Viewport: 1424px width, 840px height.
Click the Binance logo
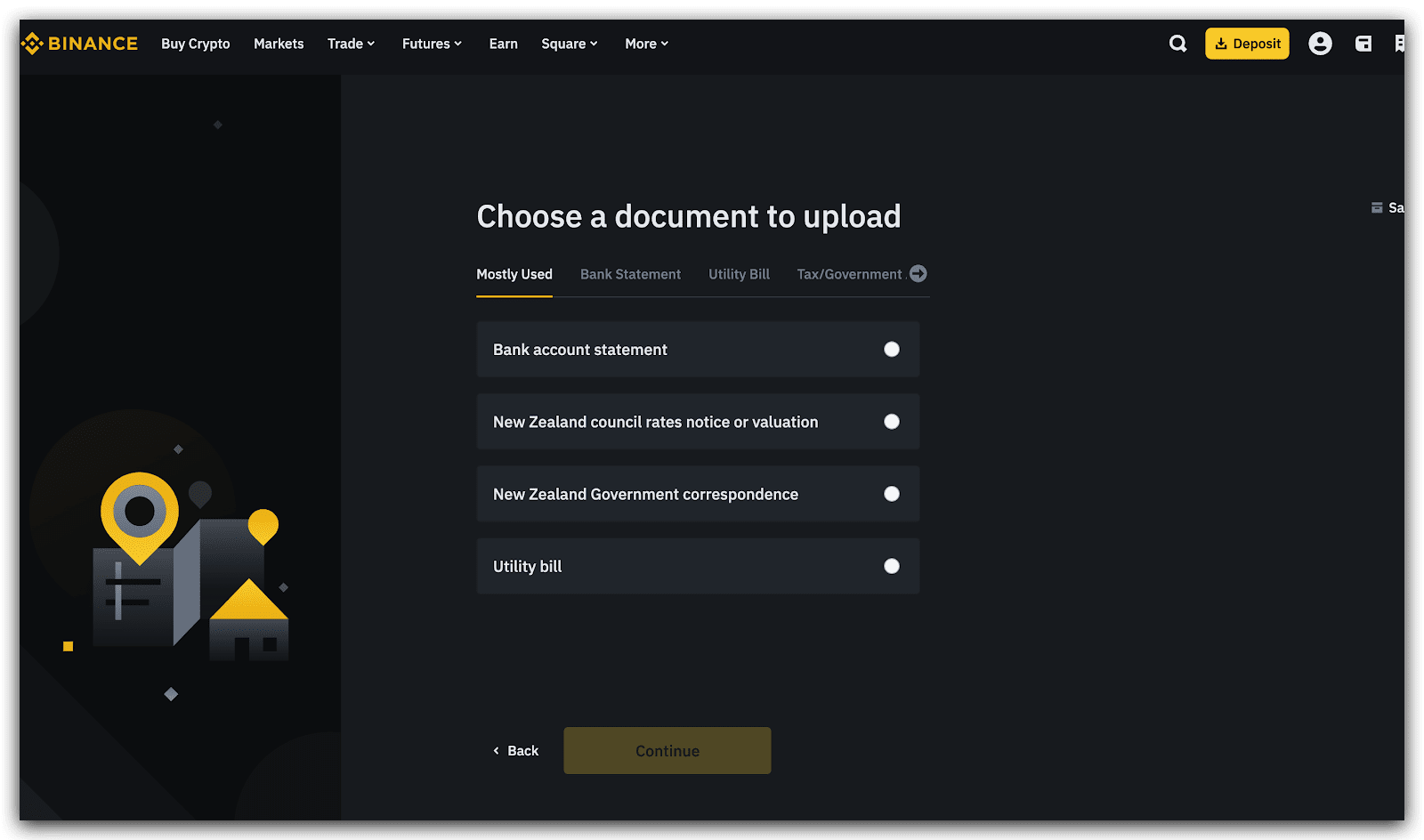[x=79, y=44]
